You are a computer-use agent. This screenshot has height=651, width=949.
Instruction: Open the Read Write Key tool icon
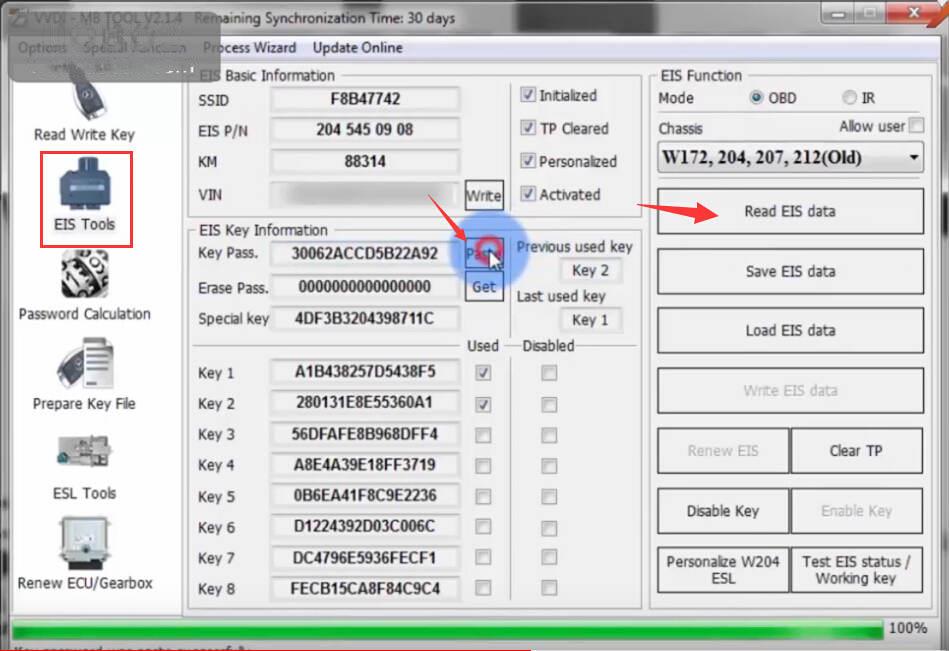click(x=88, y=97)
